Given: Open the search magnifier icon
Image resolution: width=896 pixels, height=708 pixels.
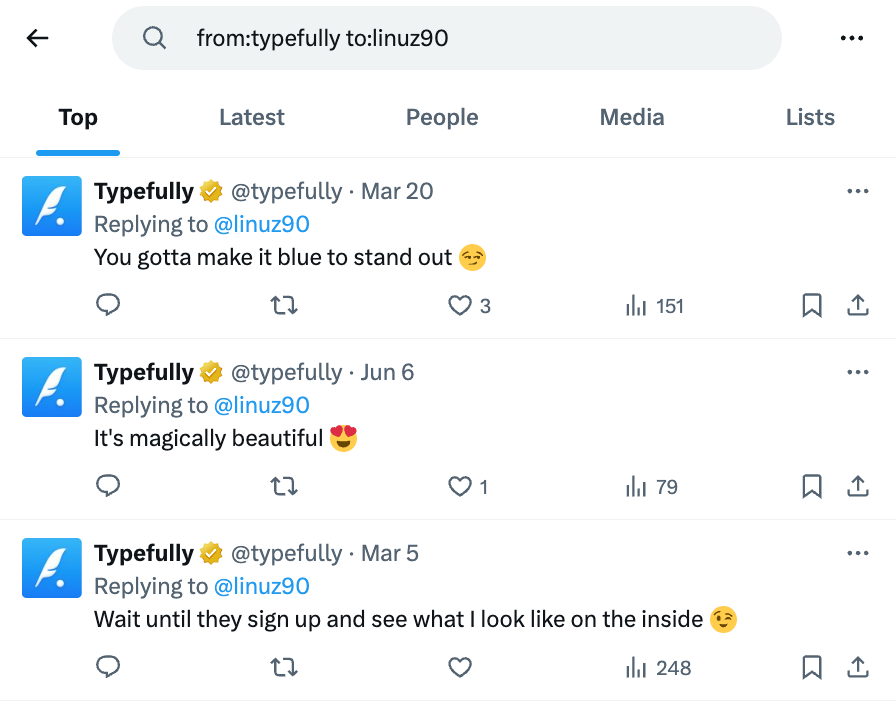Looking at the screenshot, I should point(154,37).
